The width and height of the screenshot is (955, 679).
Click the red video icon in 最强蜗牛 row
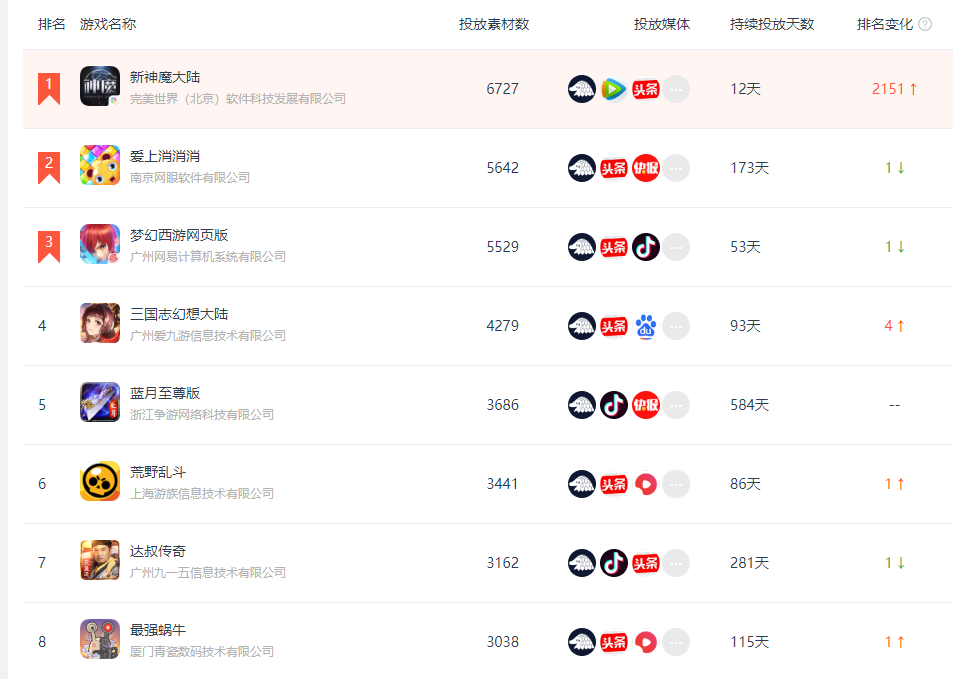[x=646, y=642]
